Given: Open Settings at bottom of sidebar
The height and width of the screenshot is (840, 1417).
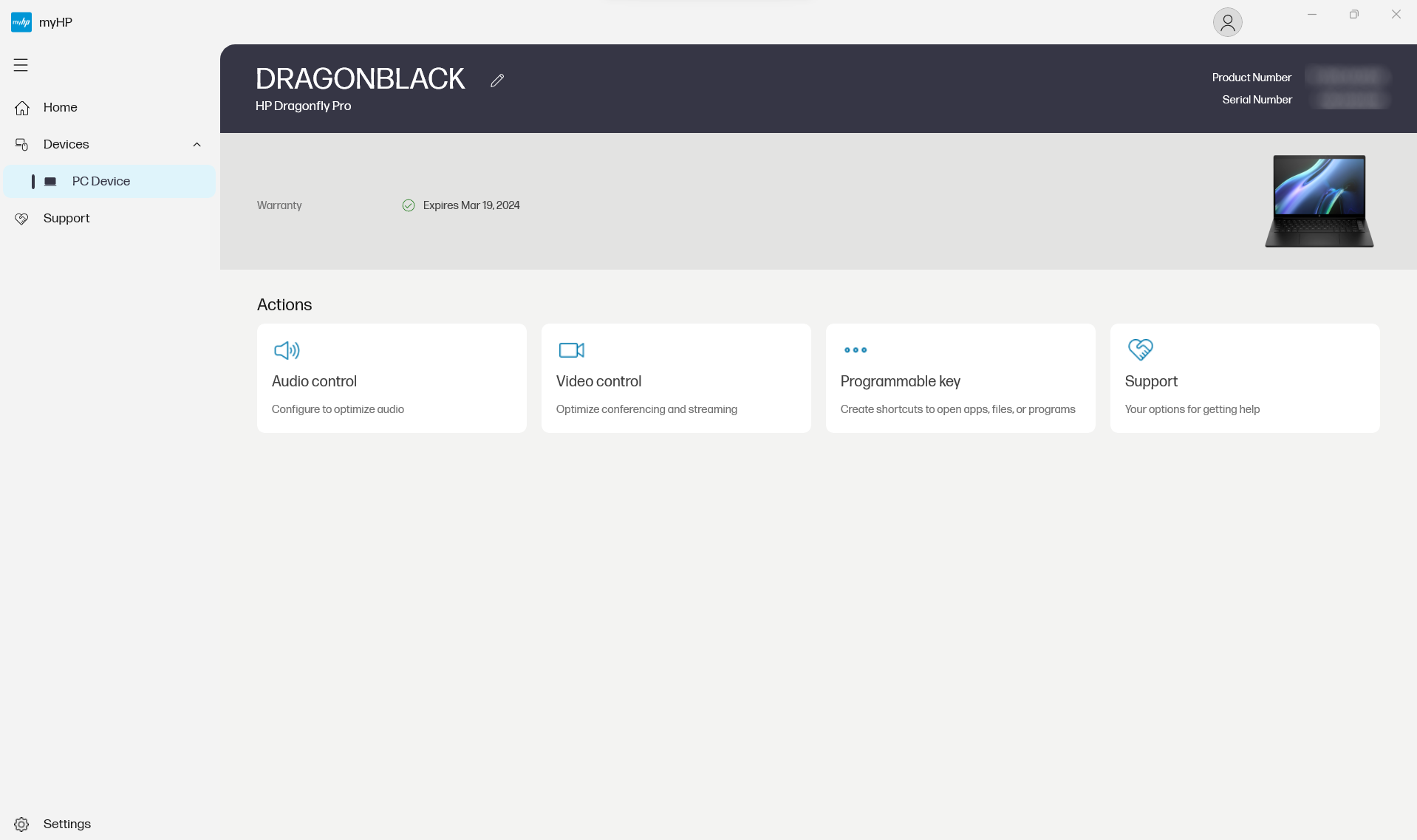Looking at the screenshot, I should pos(109,824).
